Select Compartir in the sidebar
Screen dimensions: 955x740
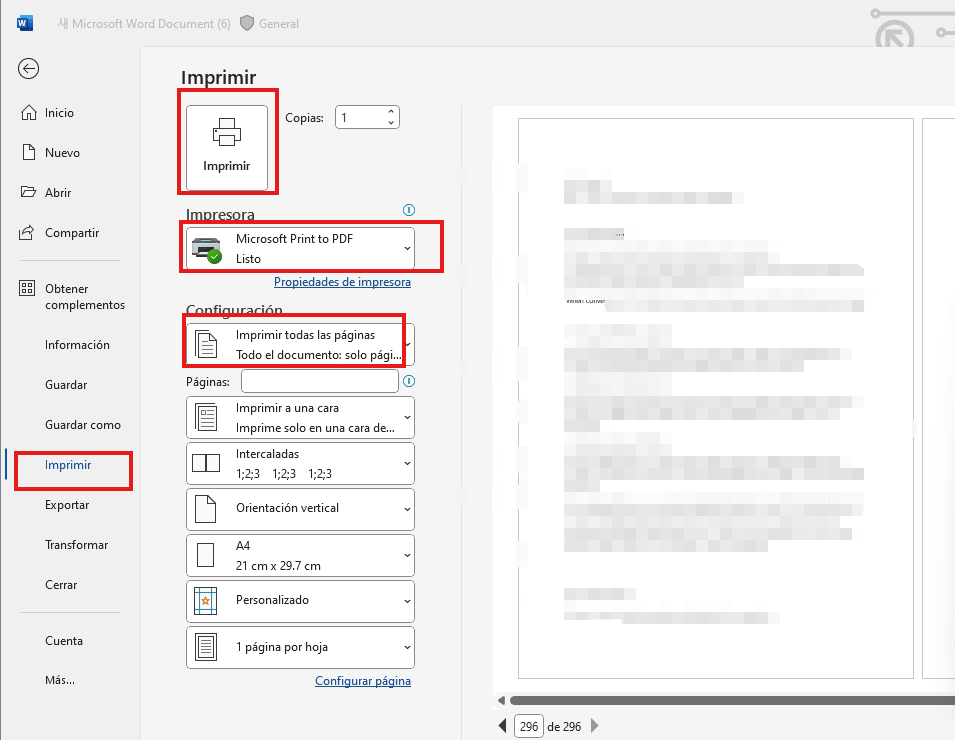coord(72,233)
